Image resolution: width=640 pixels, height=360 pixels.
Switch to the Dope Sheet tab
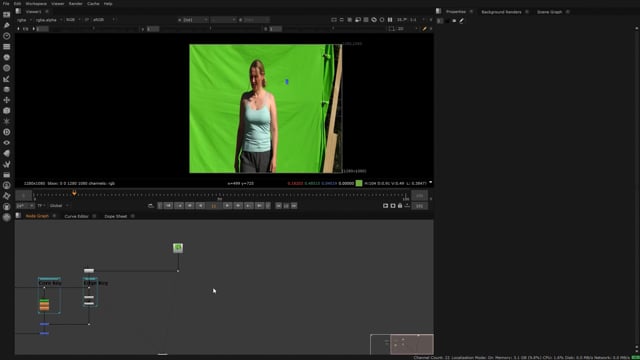point(116,216)
